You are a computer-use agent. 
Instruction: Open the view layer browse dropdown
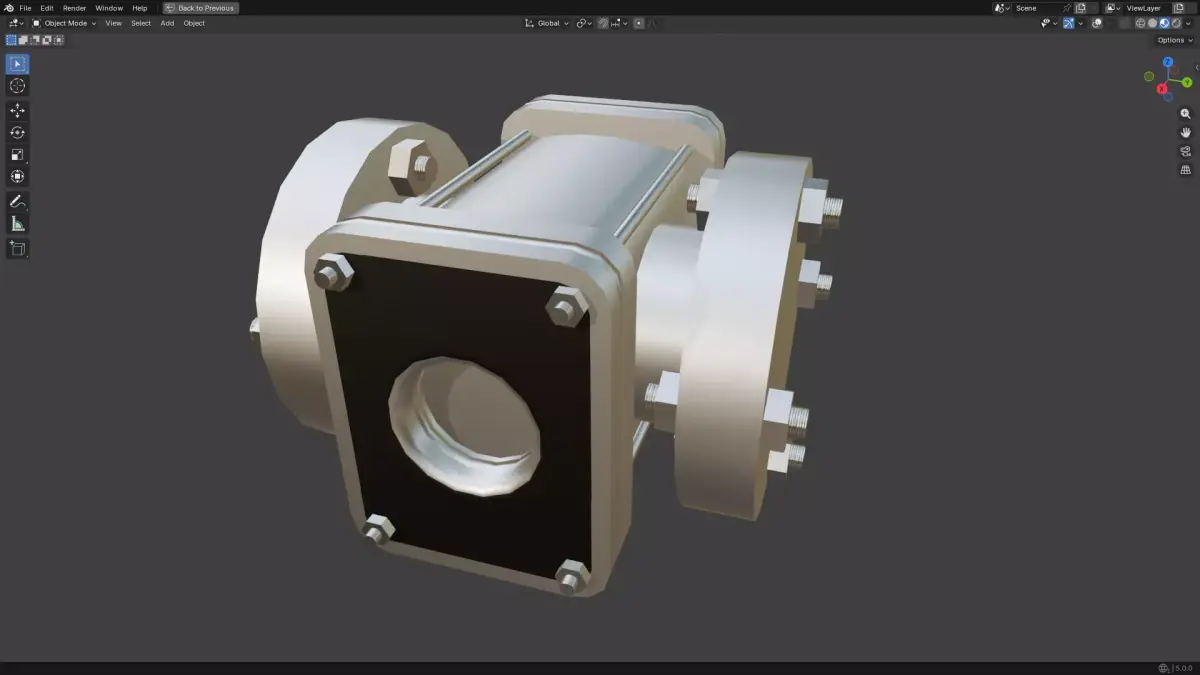point(1112,8)
